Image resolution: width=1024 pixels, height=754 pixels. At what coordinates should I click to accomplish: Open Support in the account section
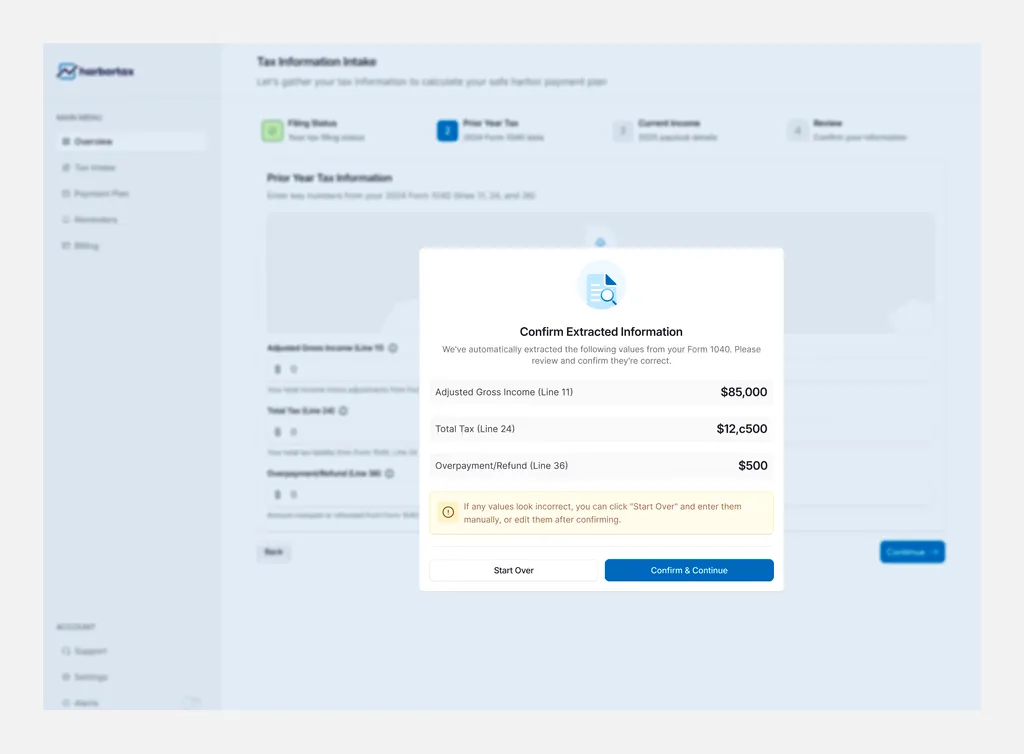tap(131, 651)
